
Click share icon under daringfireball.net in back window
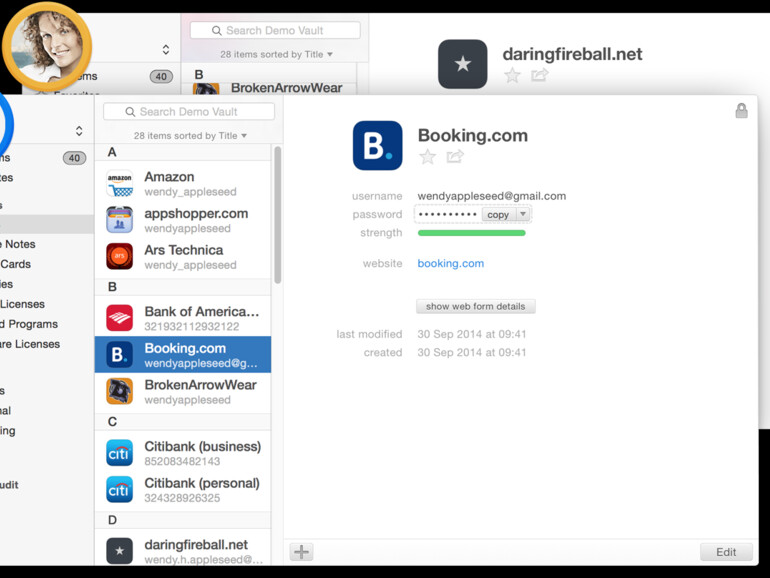click(539, 75)
